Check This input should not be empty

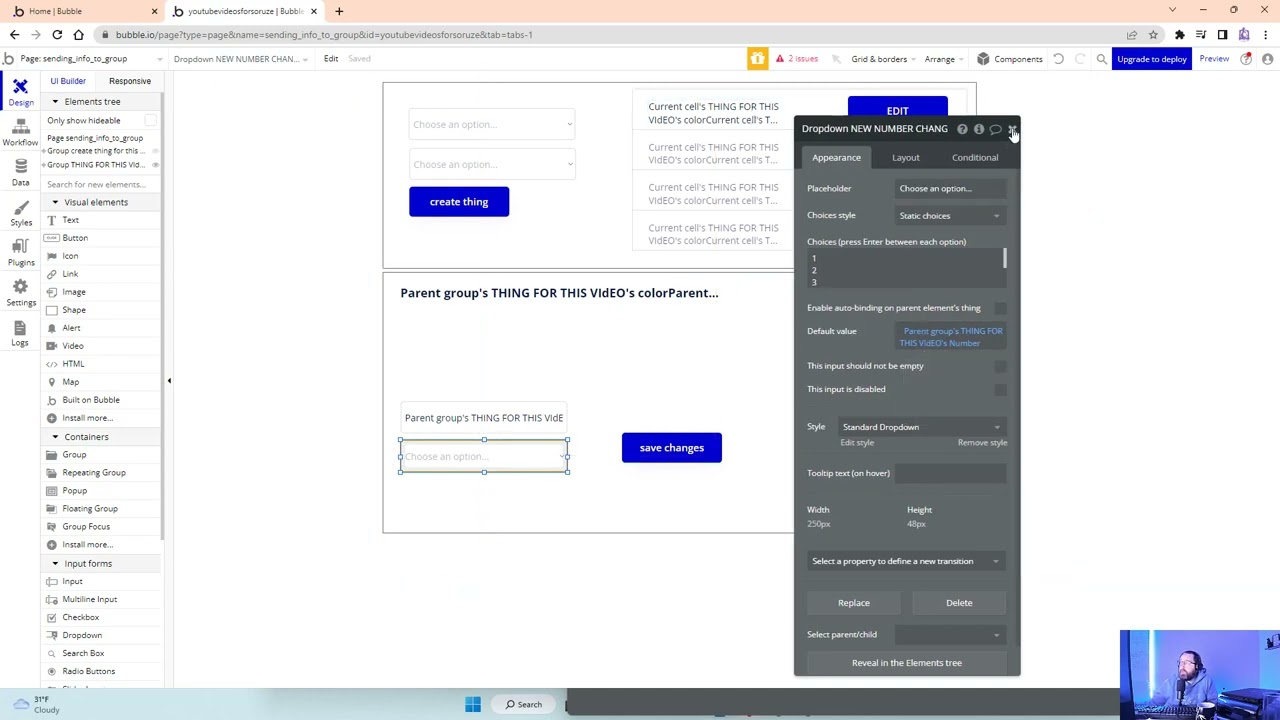1000,366
